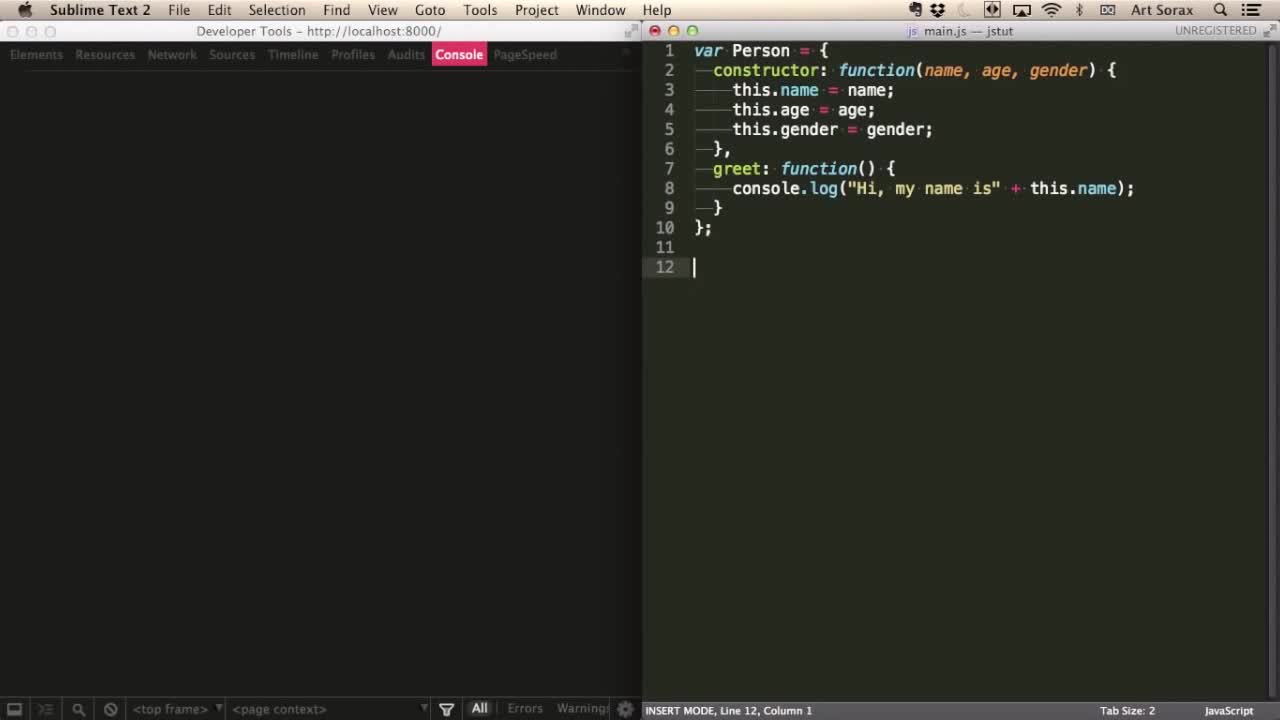Image resolution: width=1280 pixels, height=720 pixels.
Task: Toggle the console filter funnel
Action: coord(447,709)
